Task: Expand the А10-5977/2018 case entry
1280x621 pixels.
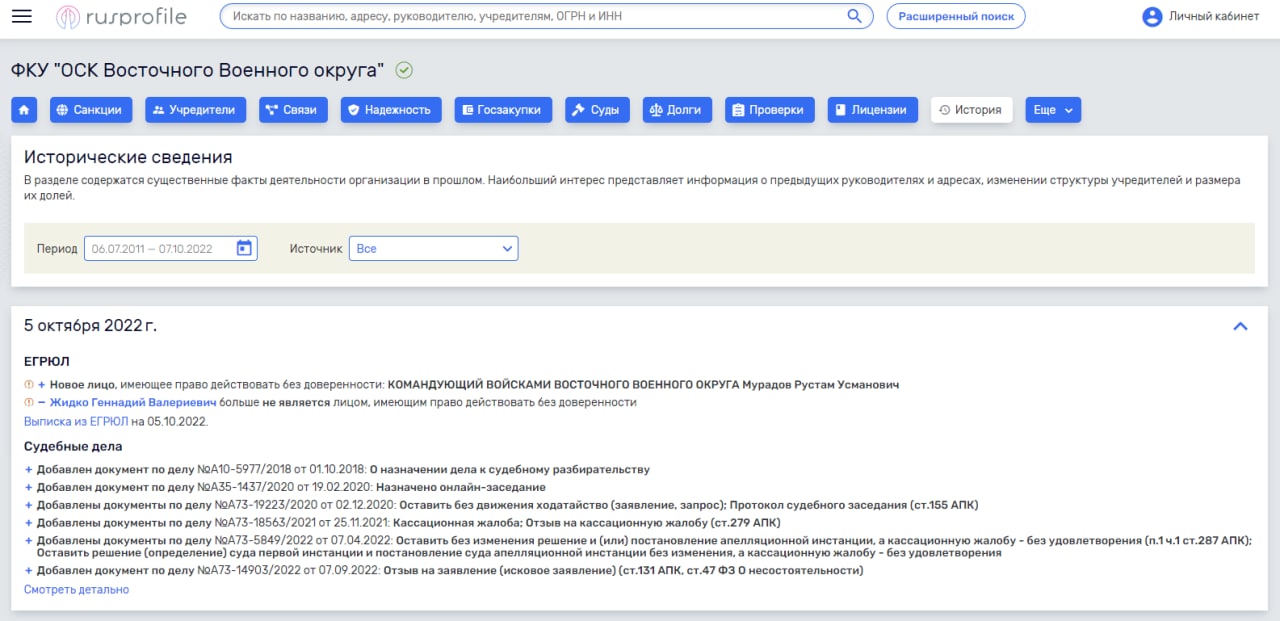Action: coord(29,470)
